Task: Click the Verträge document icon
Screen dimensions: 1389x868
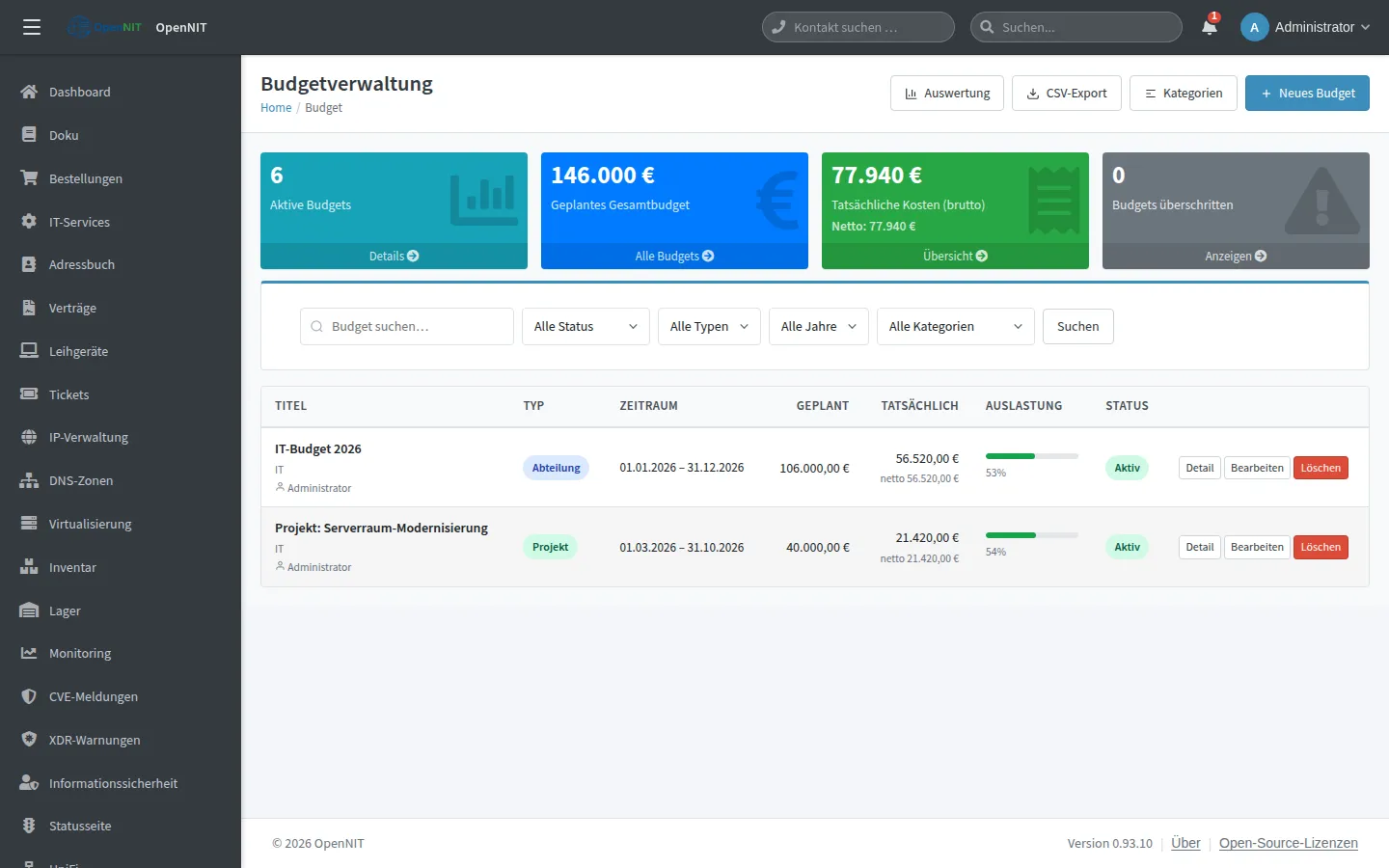Action: coord(29,308)
